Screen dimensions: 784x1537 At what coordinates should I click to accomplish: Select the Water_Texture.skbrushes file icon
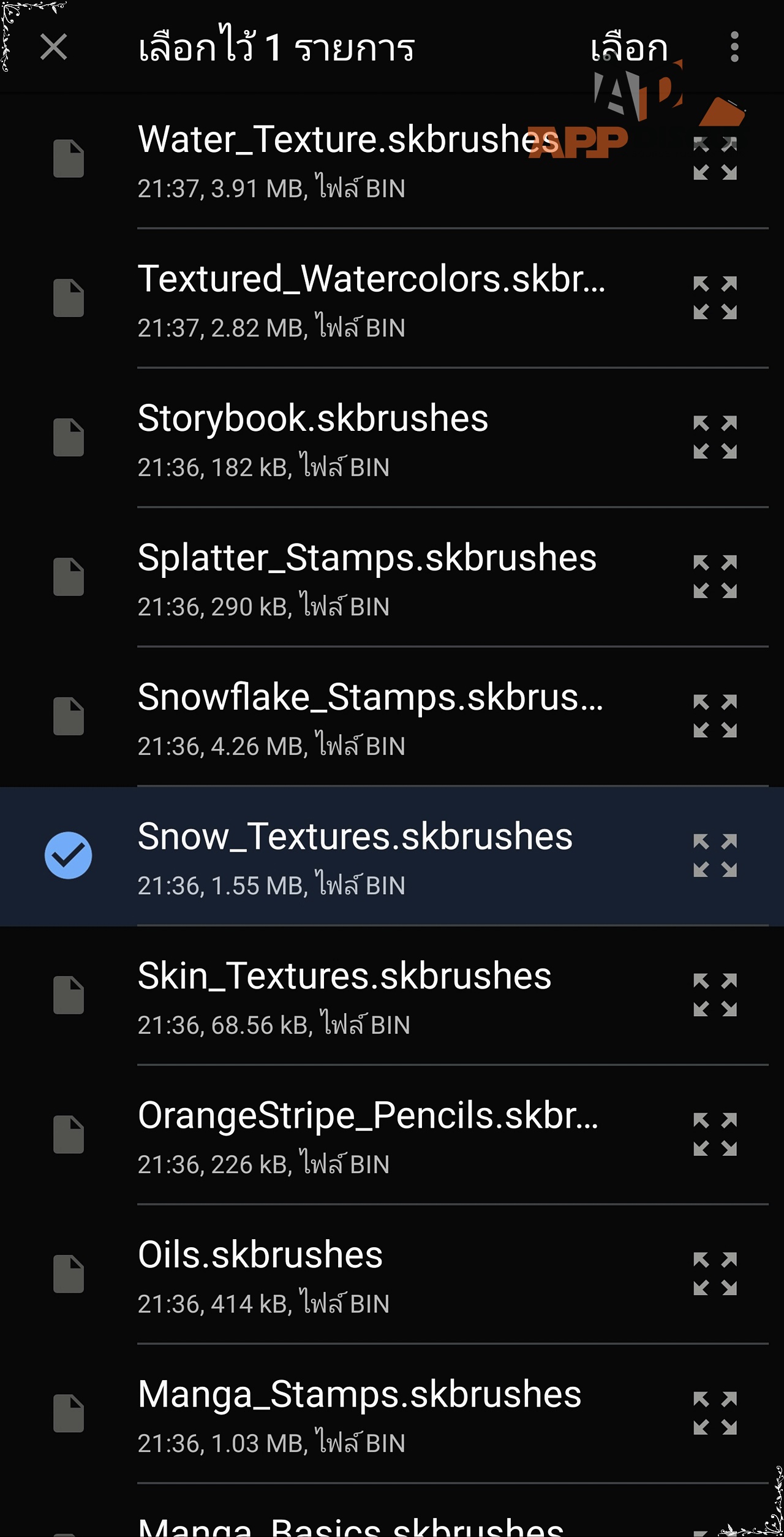(69, 159)
